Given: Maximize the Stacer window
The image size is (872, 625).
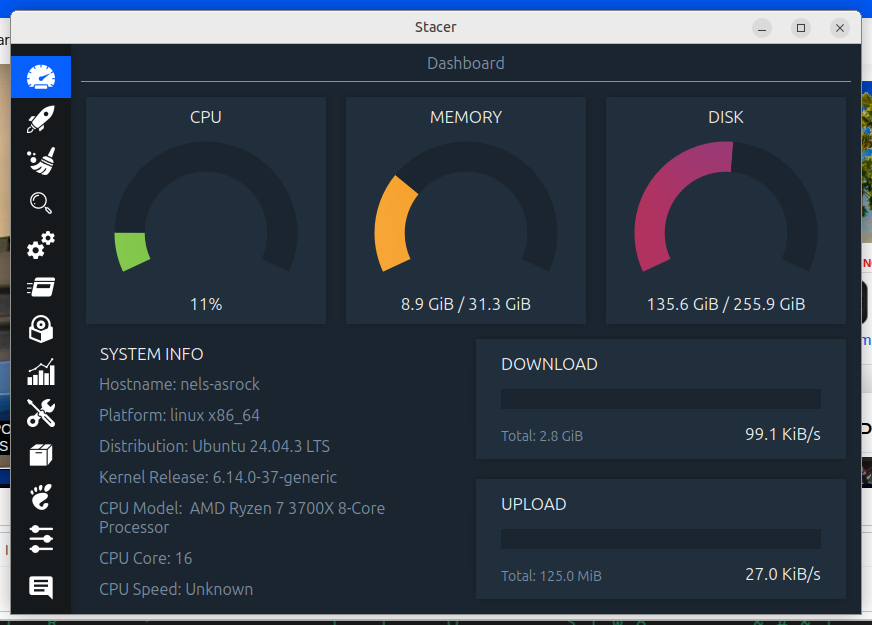Looking at the screenshot, I should click(800, 28).
